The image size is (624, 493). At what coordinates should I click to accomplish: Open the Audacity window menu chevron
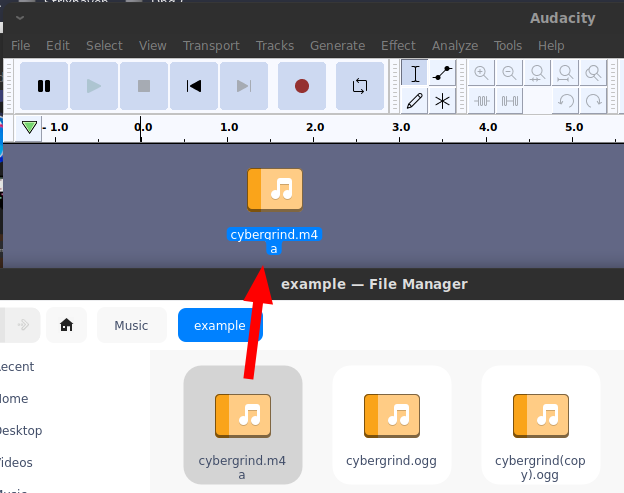pyautogui.click(x=20, y=18)
